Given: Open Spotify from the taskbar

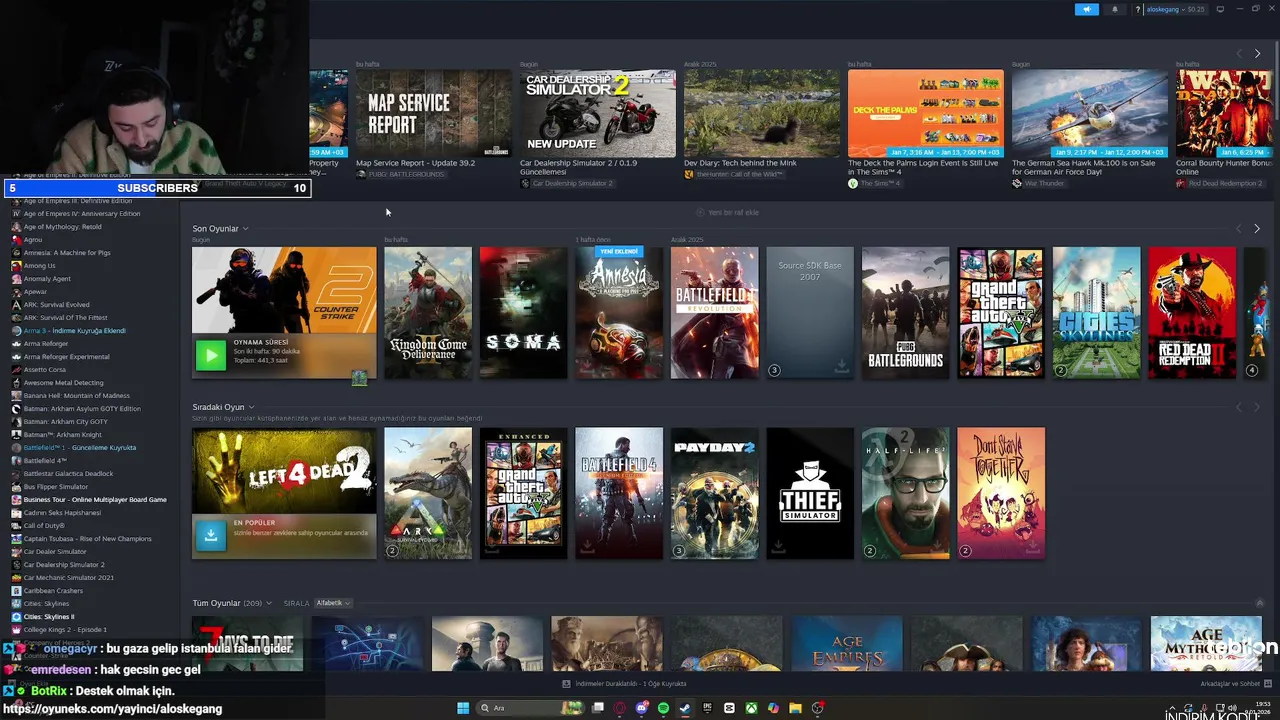Looking at the screenshot, I should pos(664,708).
